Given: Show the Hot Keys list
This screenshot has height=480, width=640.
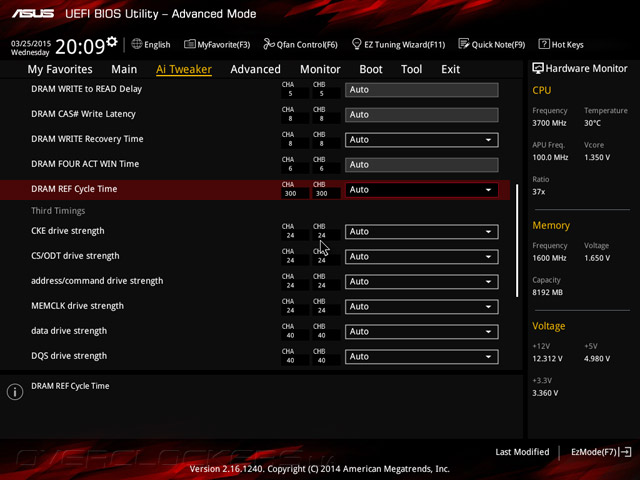Looking at the screenshot, I should pyautogui.click(x=561, y=44).
